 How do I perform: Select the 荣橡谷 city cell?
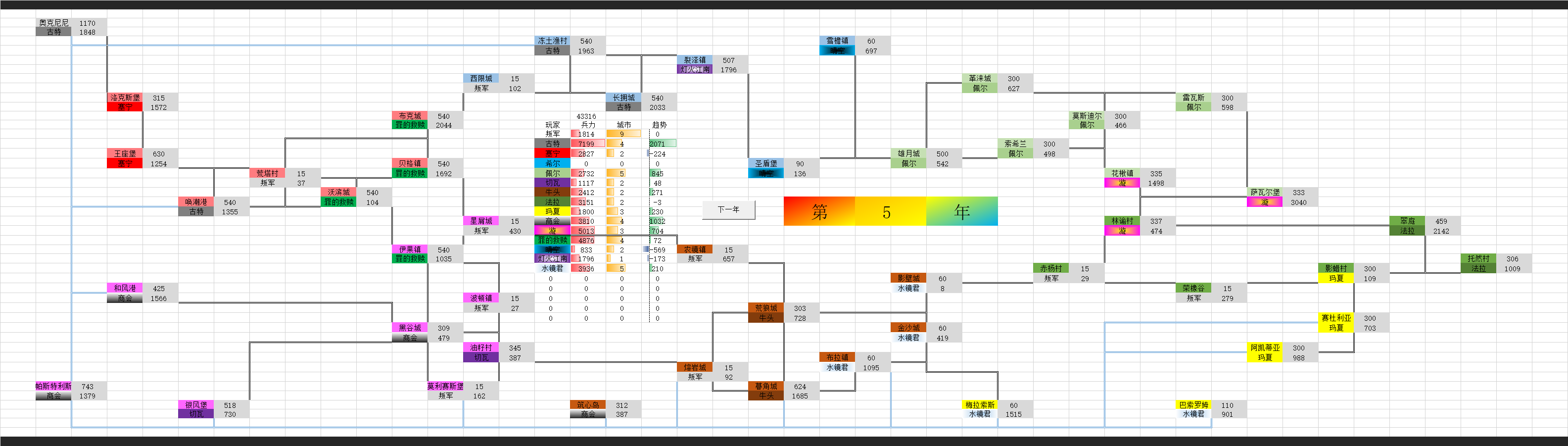point(1193,288)
